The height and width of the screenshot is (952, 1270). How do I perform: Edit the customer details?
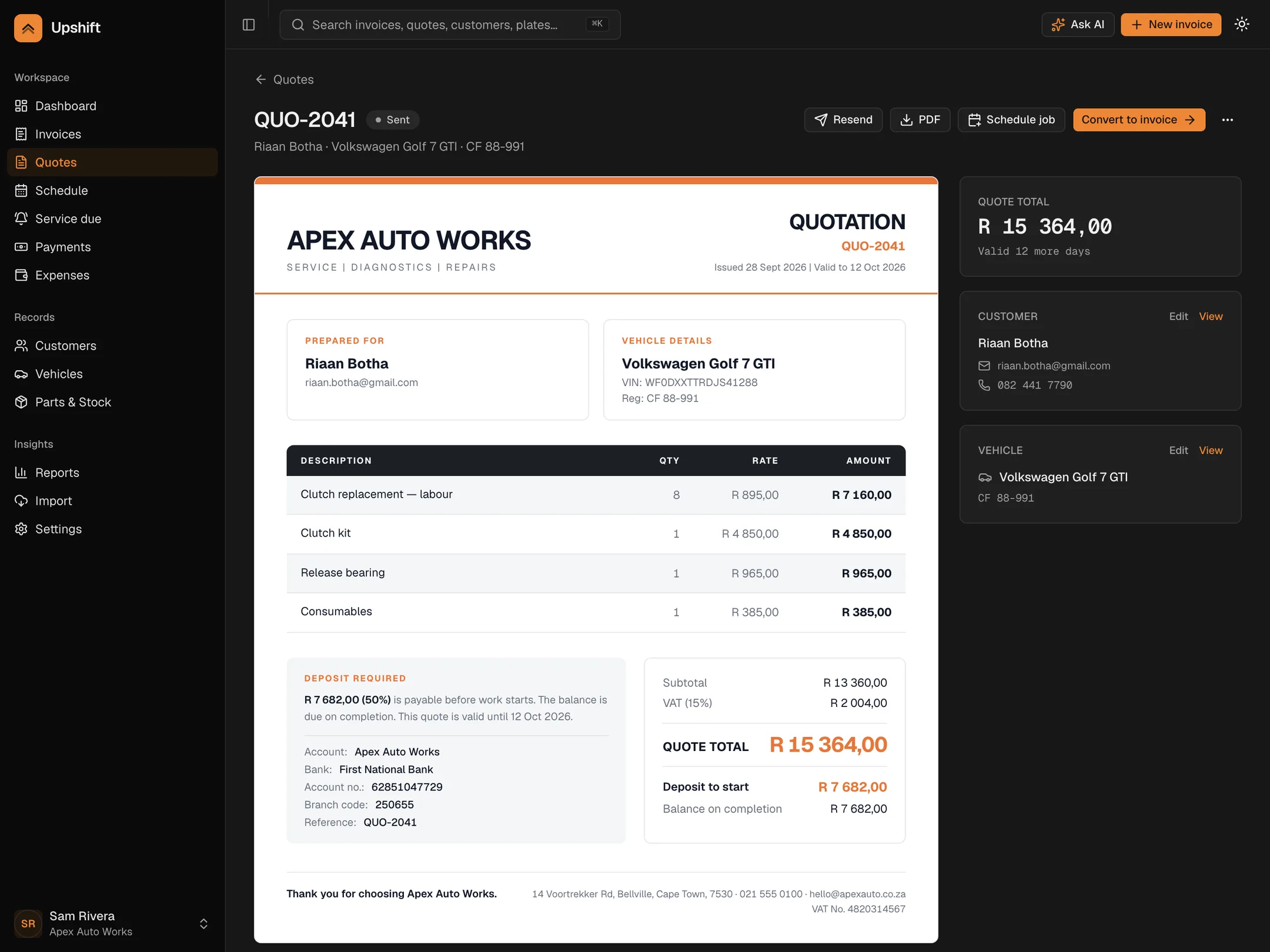coord(1178,316)
